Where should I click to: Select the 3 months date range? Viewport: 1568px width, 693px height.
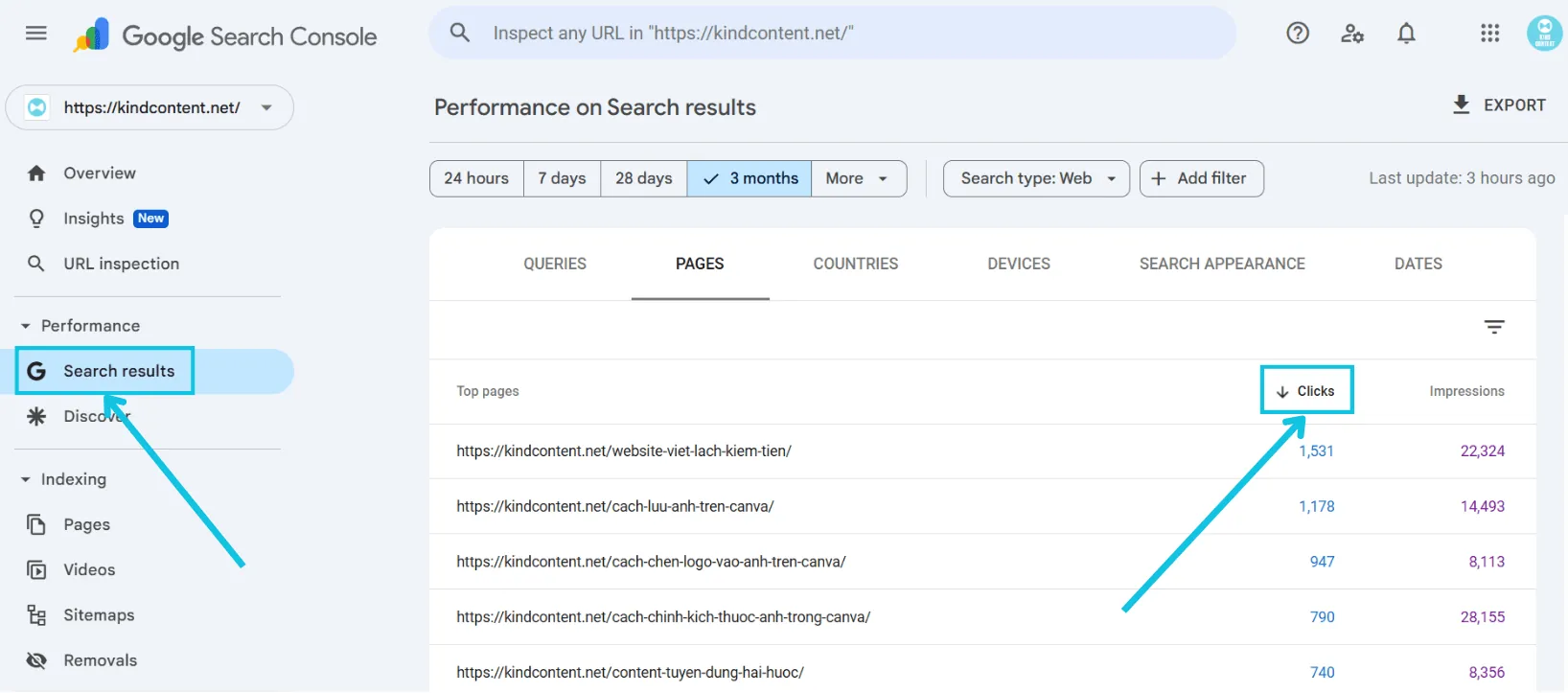[749, 178]
